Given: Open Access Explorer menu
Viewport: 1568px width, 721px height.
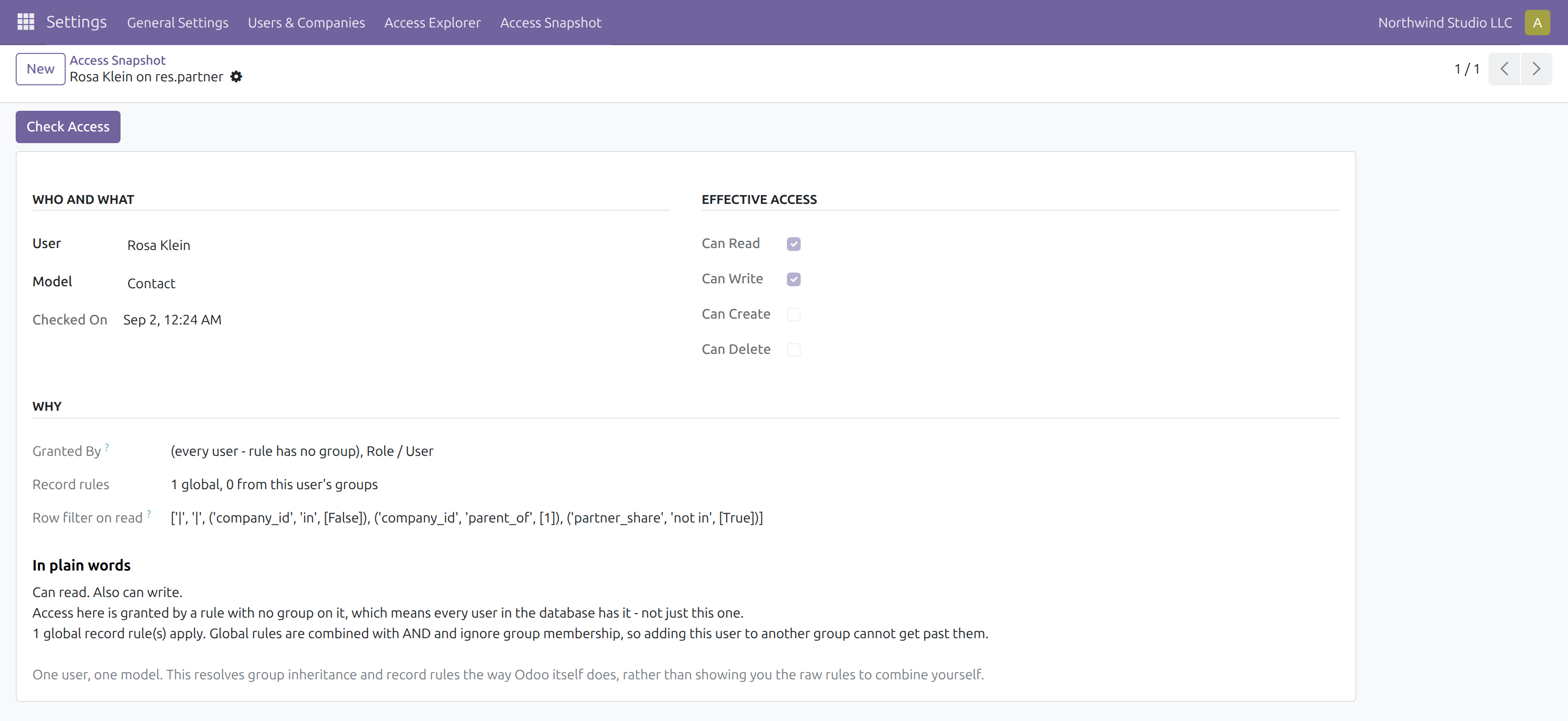Looking at the screenshot, I should pos(432,23).
